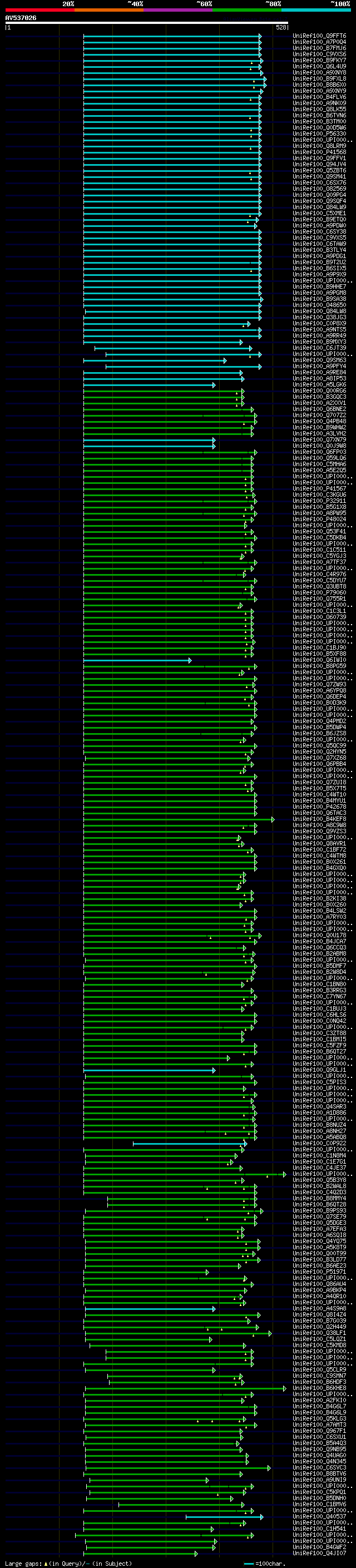Select UniRef100_B3TLY4 label
This screenshot has width=356, height=1568.
[x=319, y=250]
